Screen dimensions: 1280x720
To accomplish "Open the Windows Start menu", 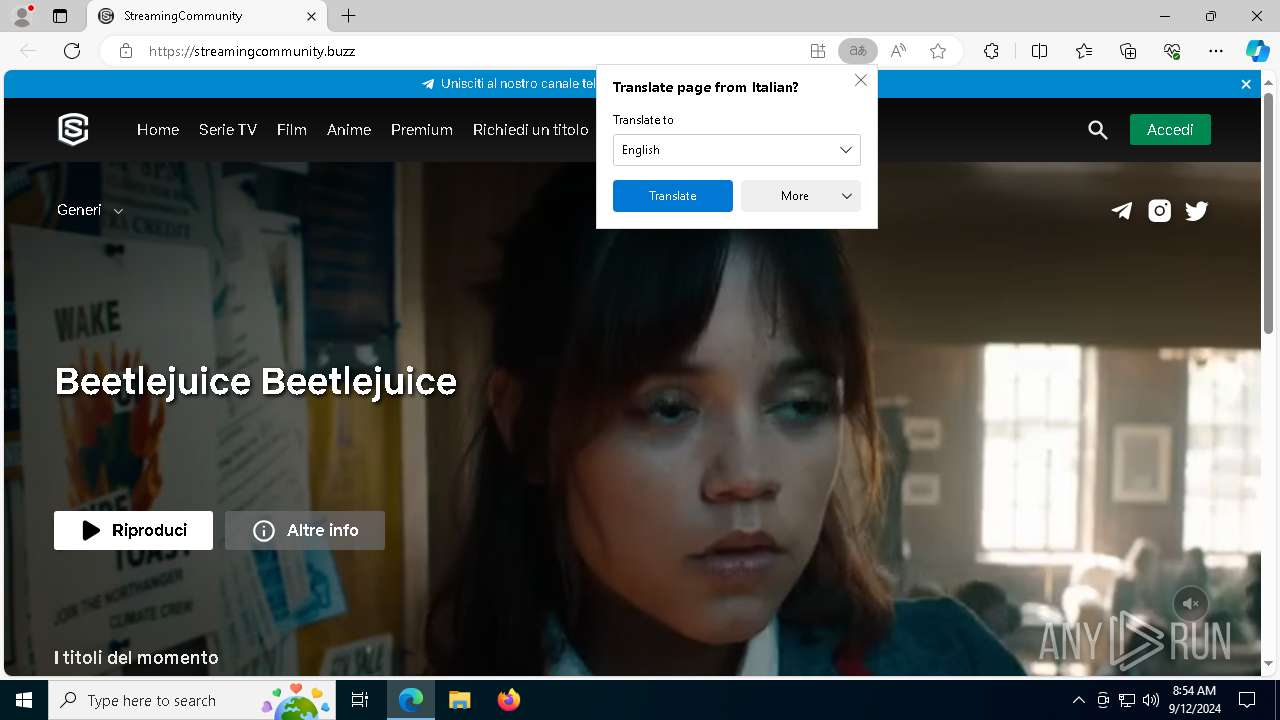I will [24, 700].
